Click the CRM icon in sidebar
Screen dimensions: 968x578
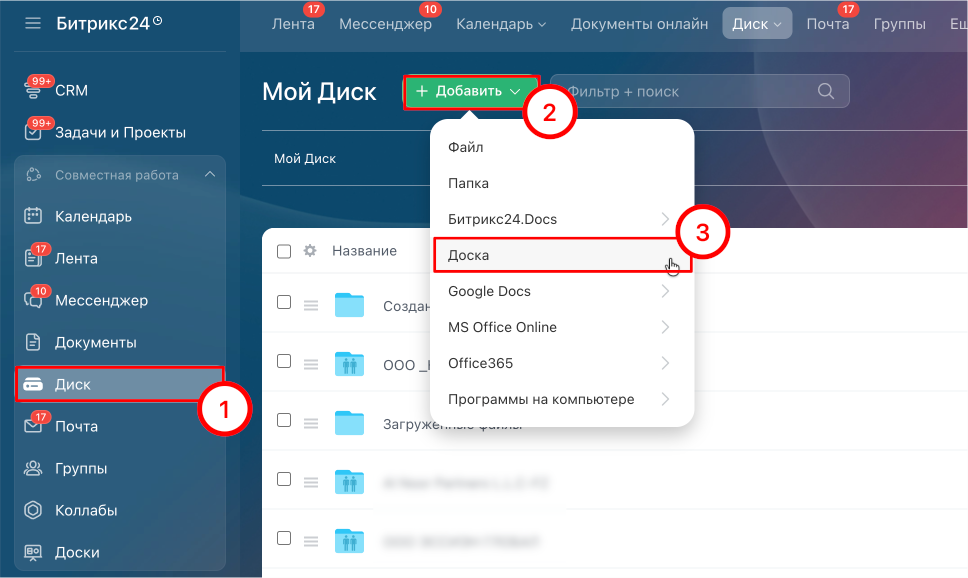33,91
